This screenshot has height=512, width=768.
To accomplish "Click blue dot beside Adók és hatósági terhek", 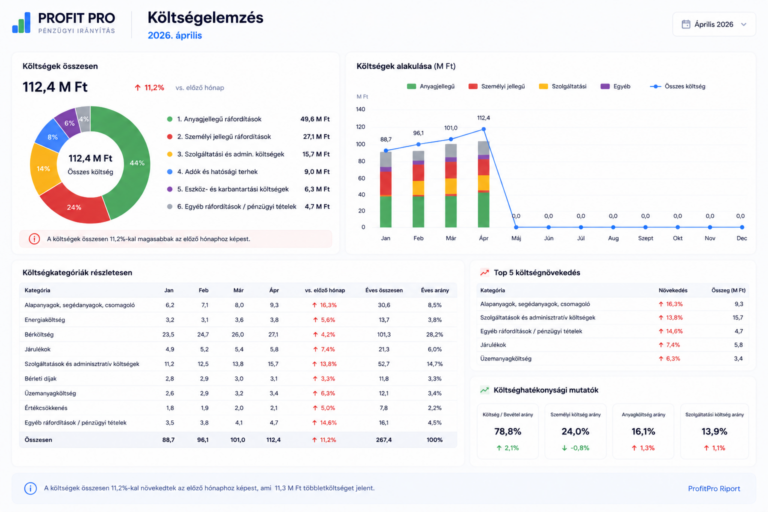I will point(169,172).
